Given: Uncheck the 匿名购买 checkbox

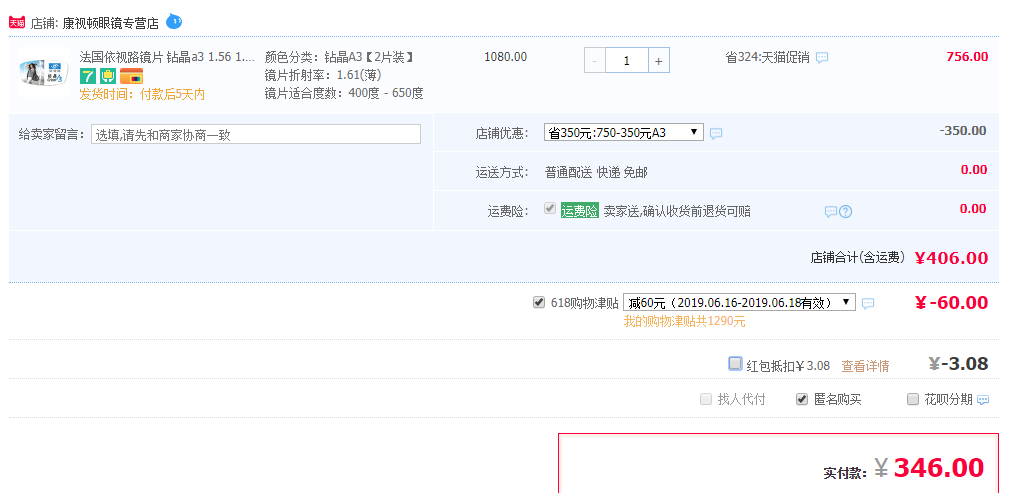Looking at the screenshot, I should click(x=802, y=399).
